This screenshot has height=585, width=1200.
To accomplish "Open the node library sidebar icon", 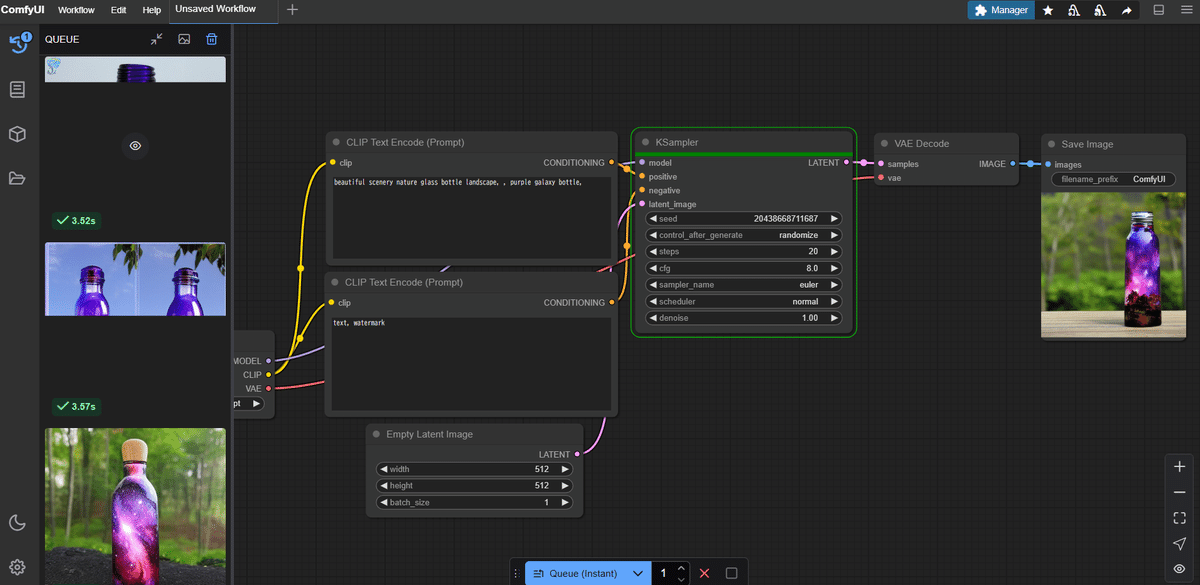I will point(17,90).
